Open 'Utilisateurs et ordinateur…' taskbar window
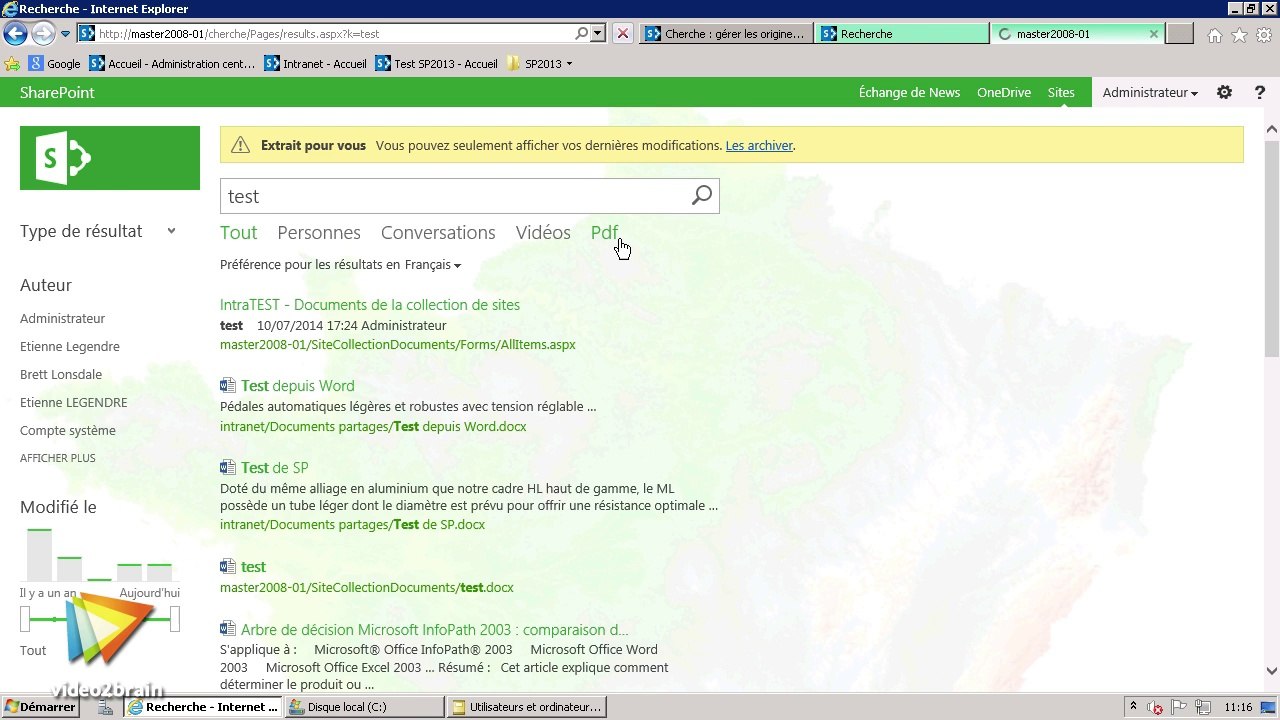1280x720 pixels. (x=526, y=707)
